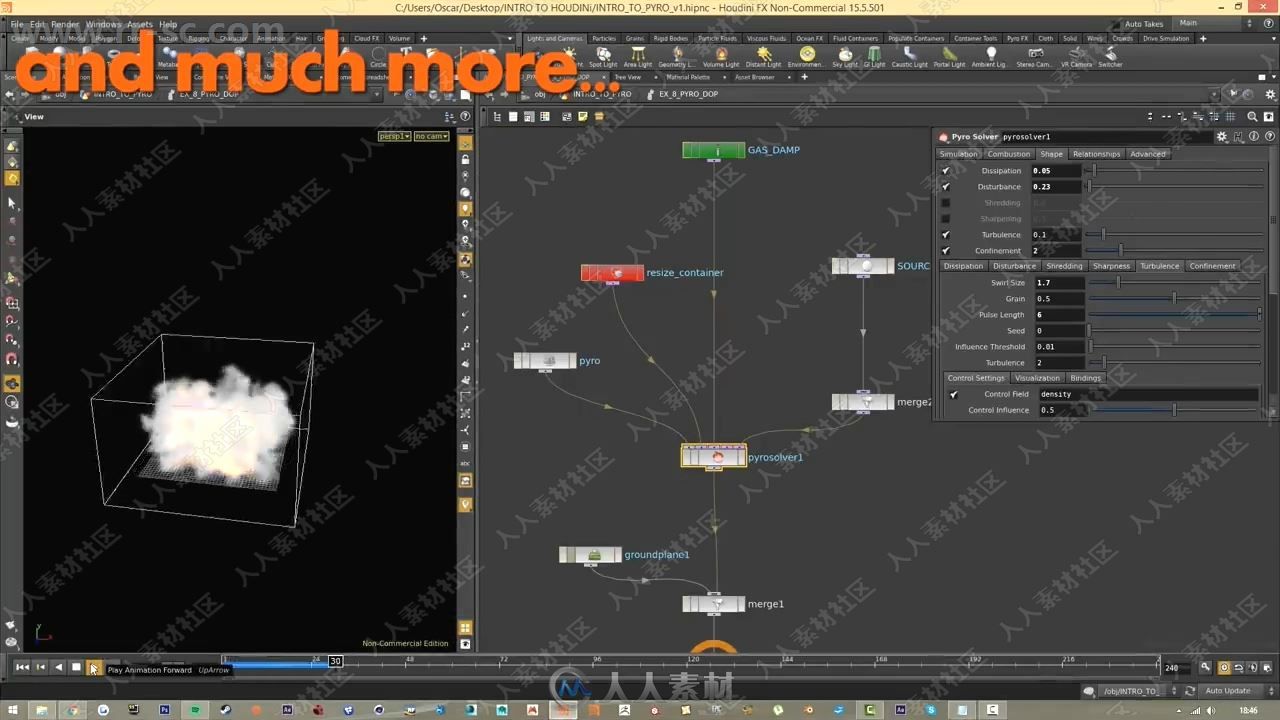Image resolution: width=1280 pixels, height=720 pixels.
Task: Open the Tree View pane tab
Action: coord(627,77)
